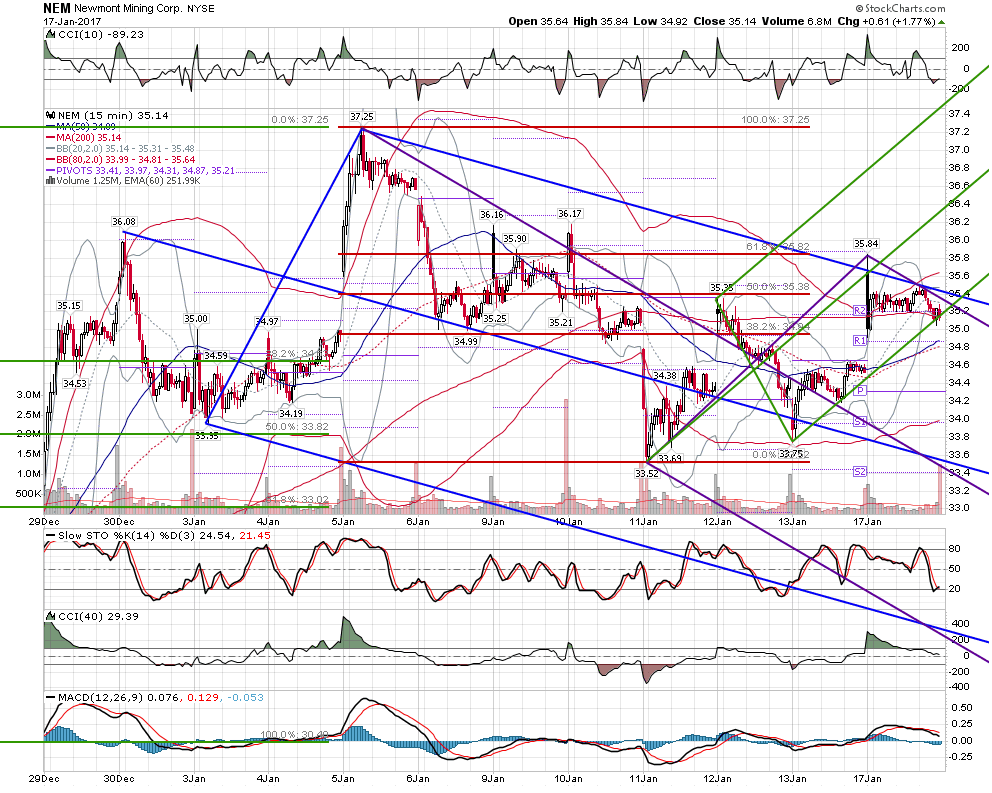Click the 100.0%: 37.25 Fibonacci label
This screenshot has height=793, width=992.
[775, 120]
